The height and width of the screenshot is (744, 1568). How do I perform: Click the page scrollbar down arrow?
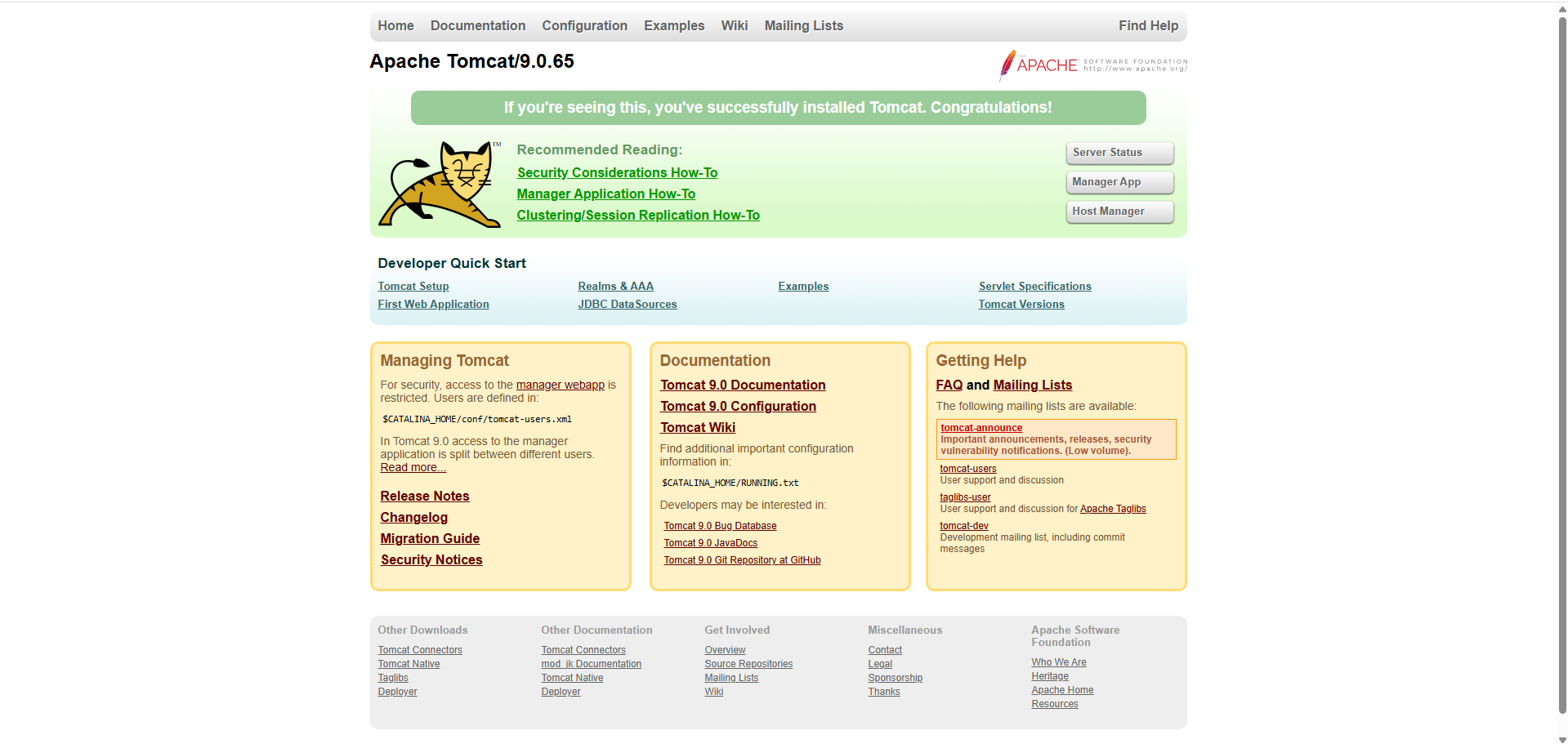coord(1562,740)
